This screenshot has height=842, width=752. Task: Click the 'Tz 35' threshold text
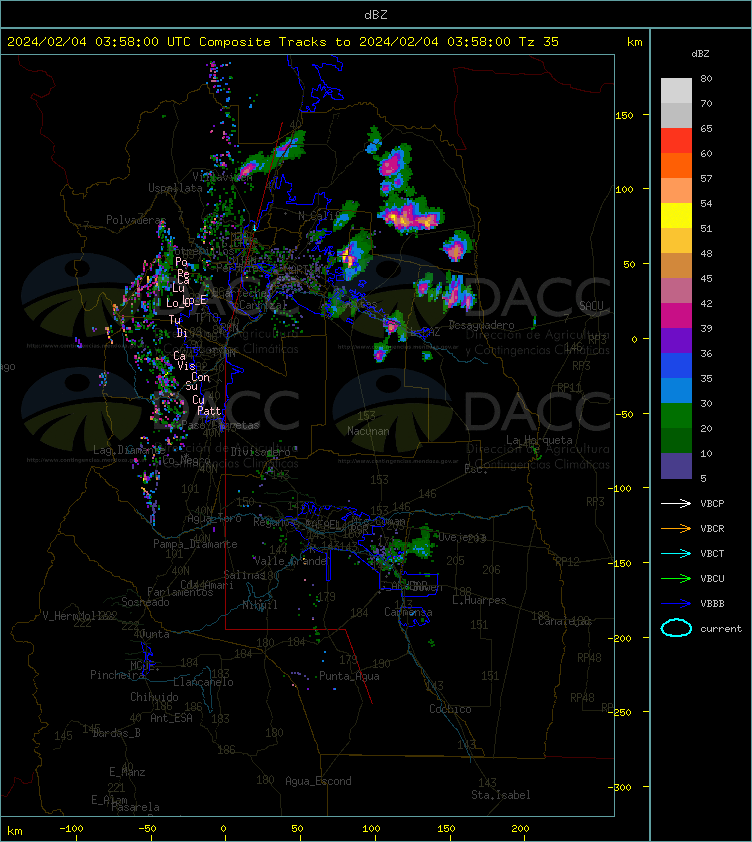point(539,42)
